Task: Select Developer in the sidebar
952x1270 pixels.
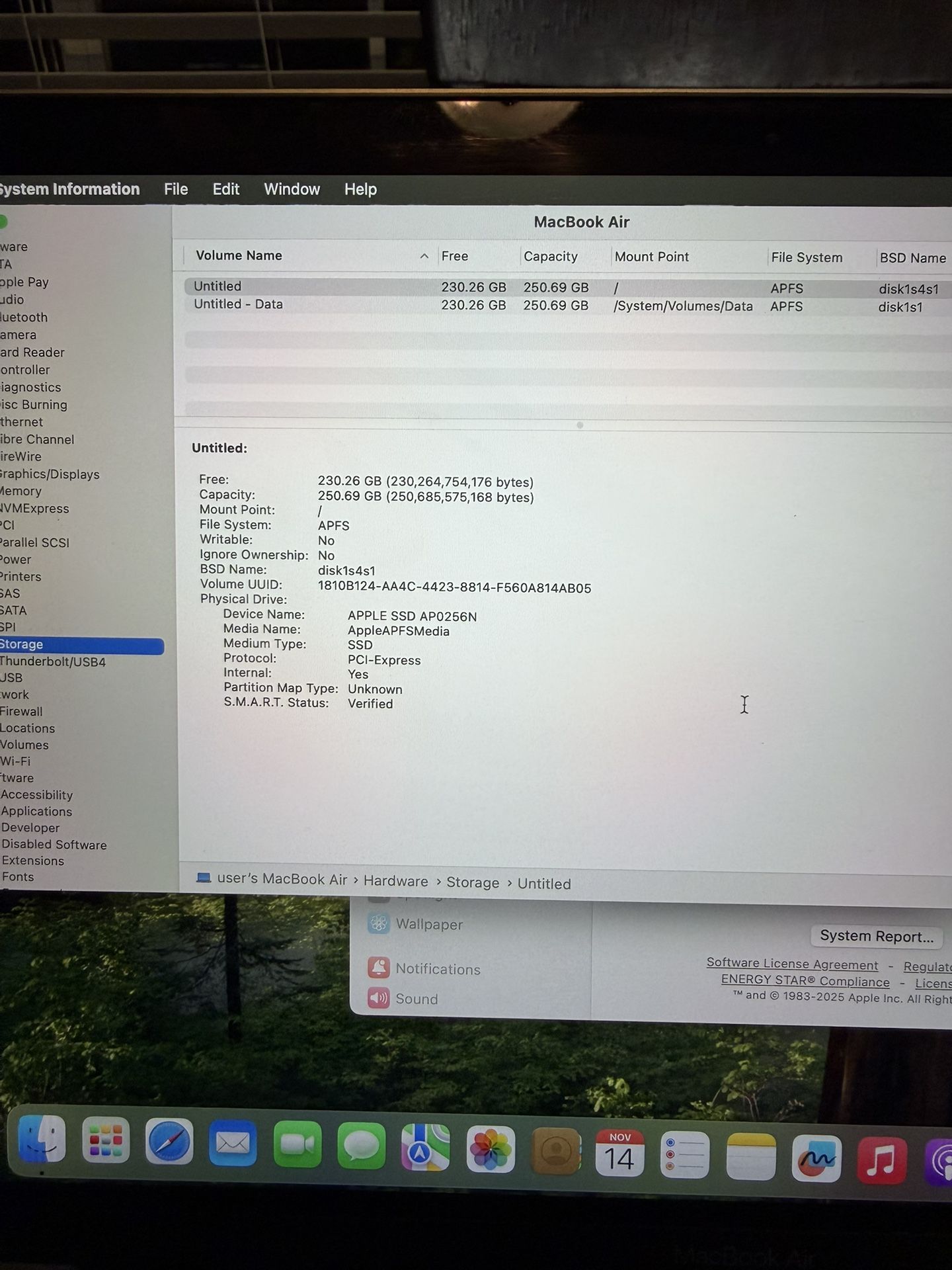Action: [x=30, y=827]
